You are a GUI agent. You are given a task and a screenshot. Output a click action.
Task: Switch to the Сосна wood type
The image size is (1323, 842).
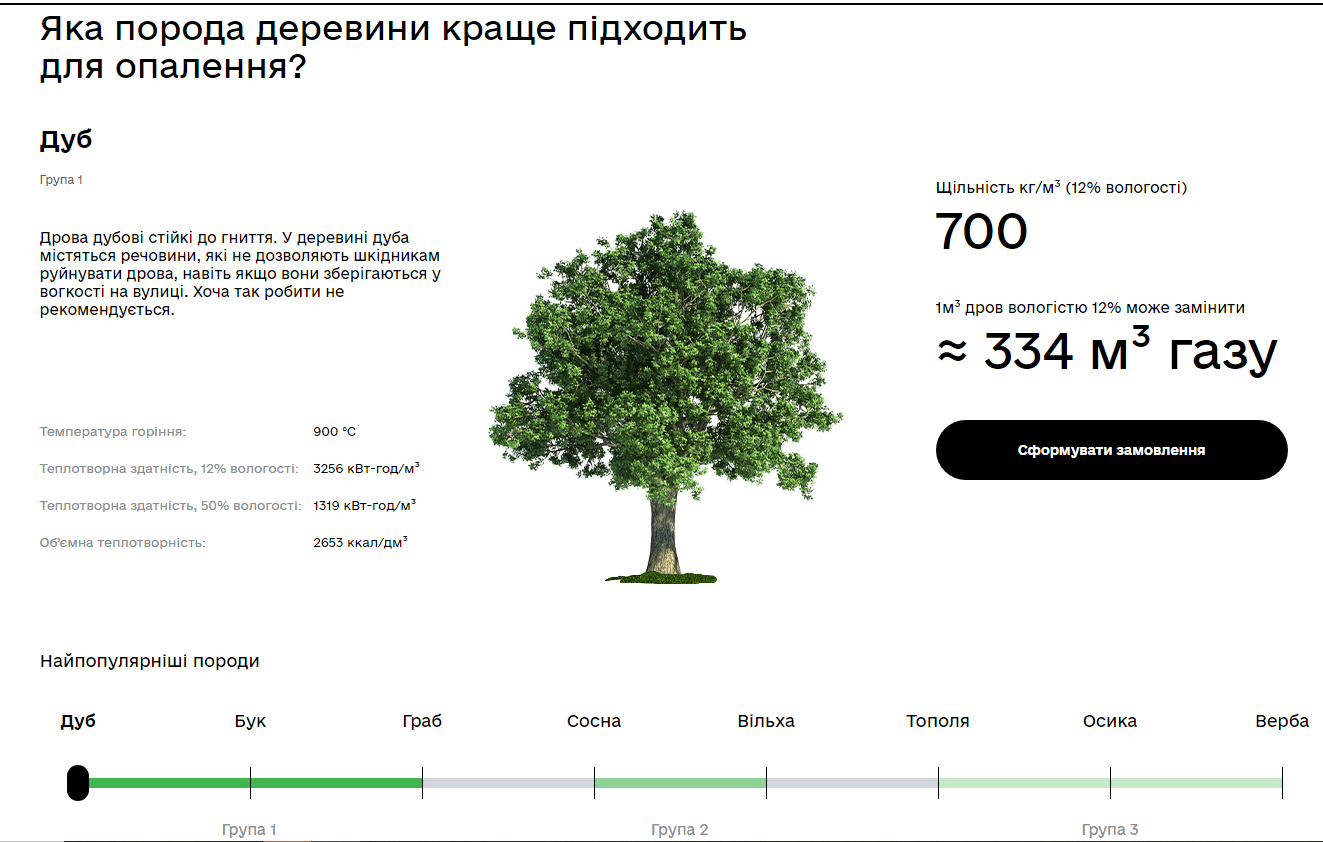pyautogui.click(x=594, y=720)
